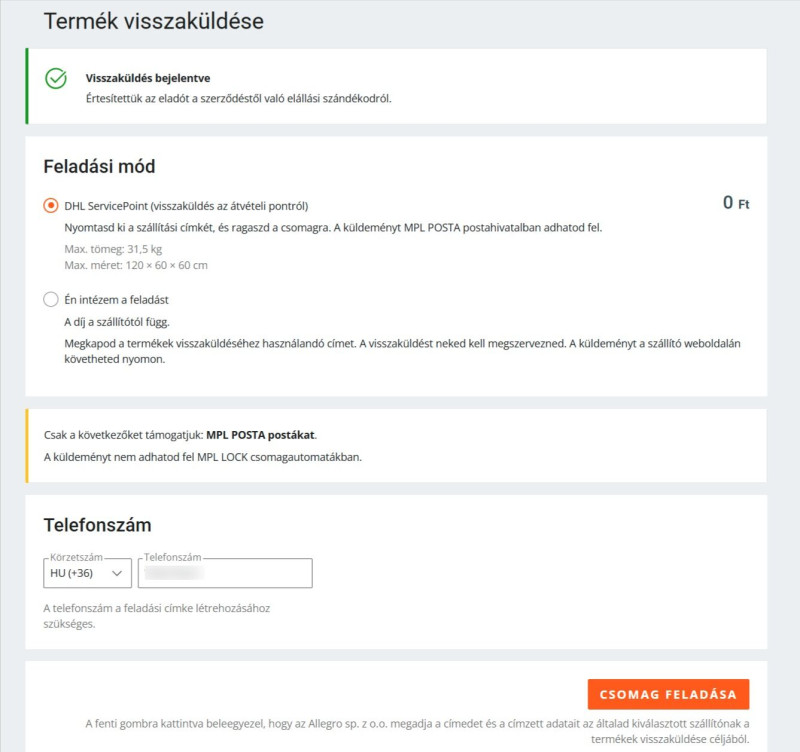
Task: Click the chevron arrow in Körzetszám selector
Action: (118, 573)
